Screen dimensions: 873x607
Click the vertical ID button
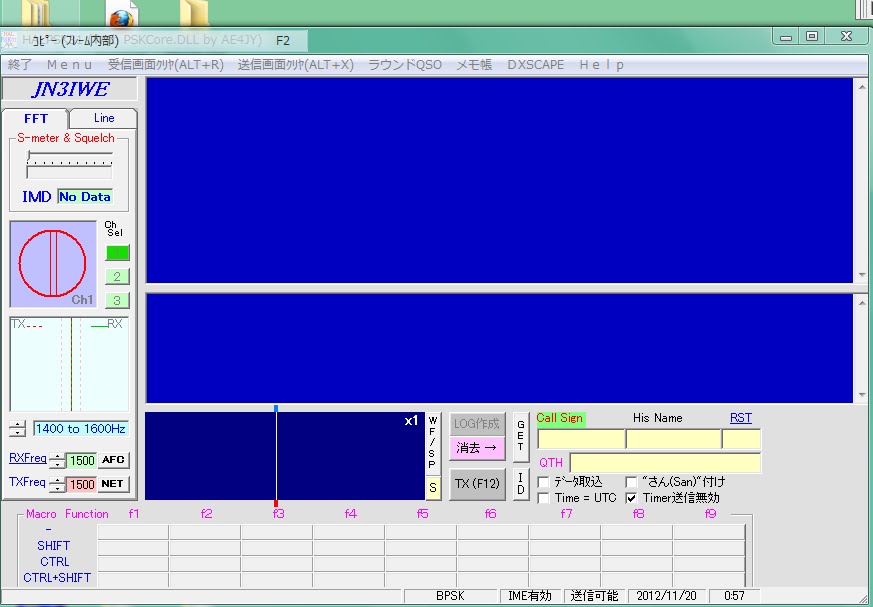tap(521, 484)
